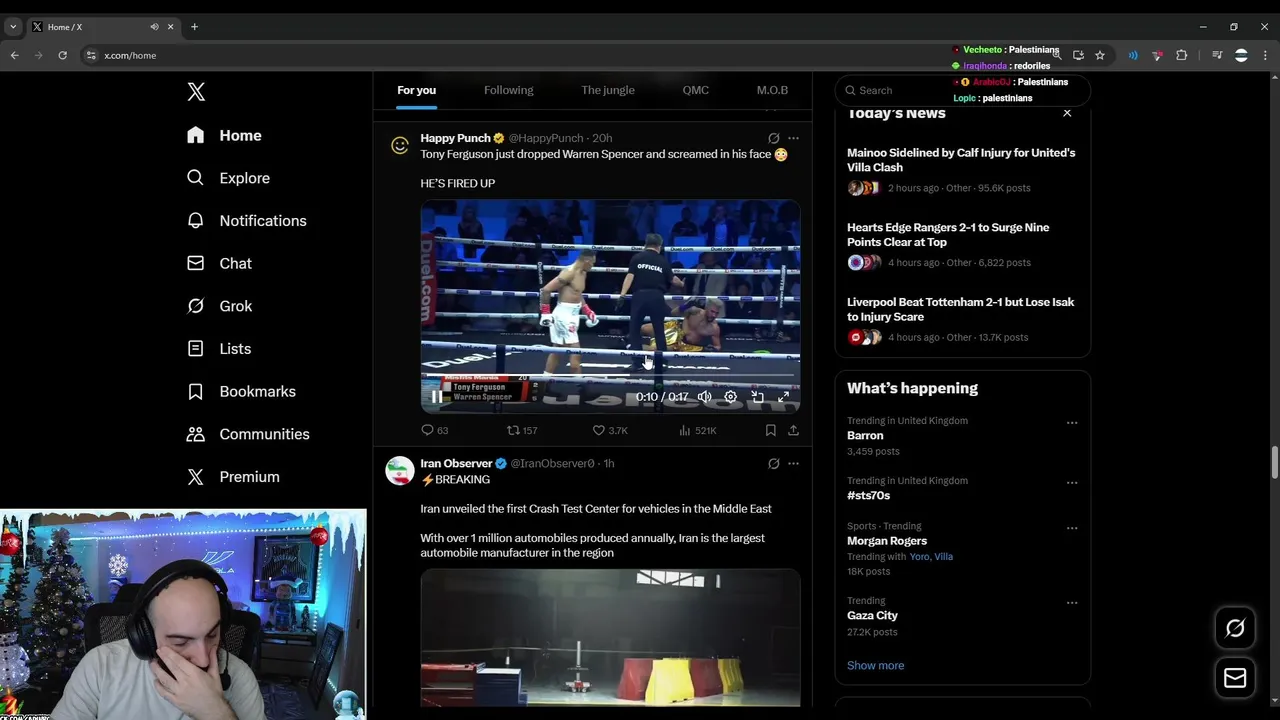Open the #sts70s trending topic
The height and width of the screenshot is (720, 1280).
(x=868, y=496)
